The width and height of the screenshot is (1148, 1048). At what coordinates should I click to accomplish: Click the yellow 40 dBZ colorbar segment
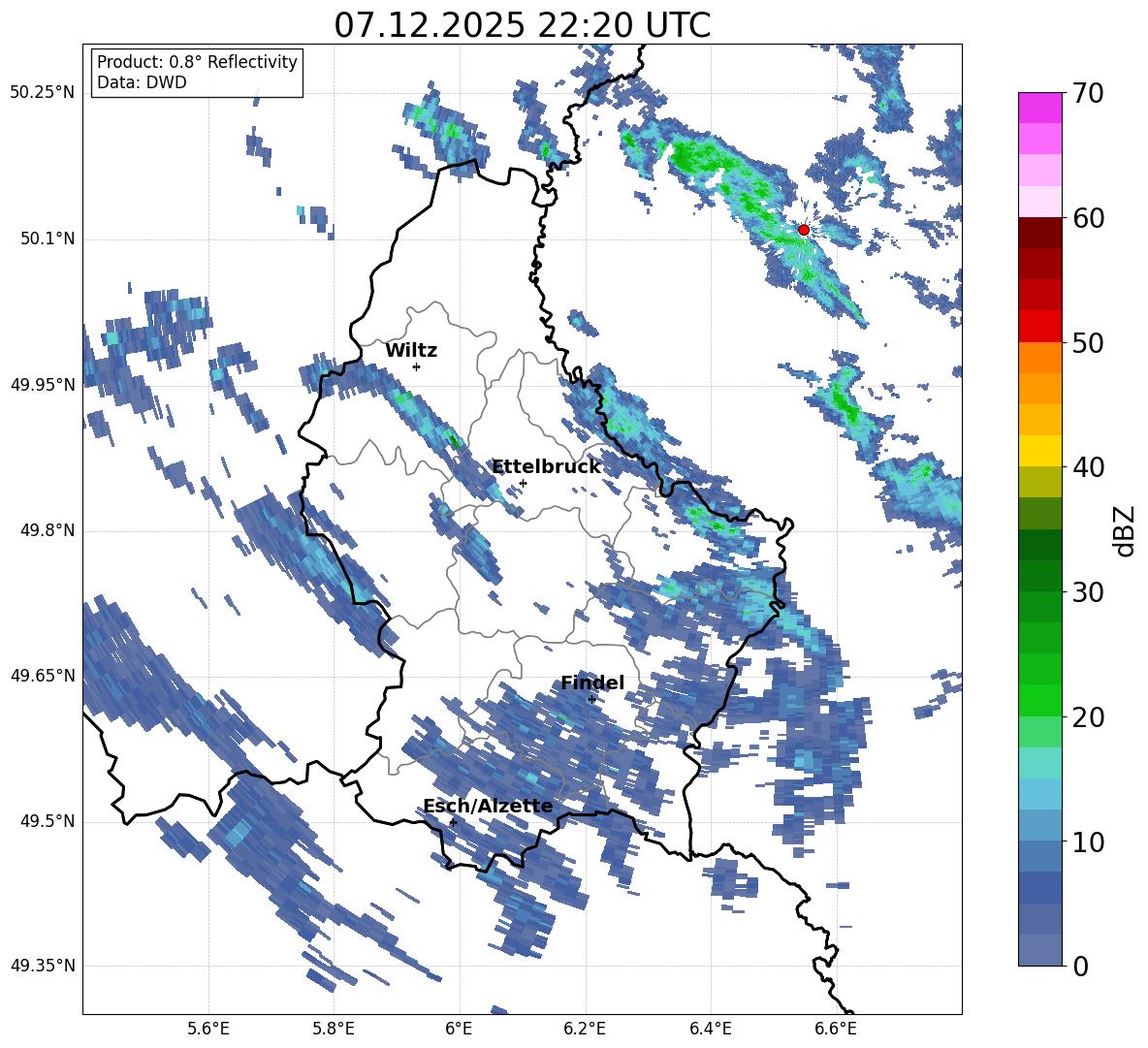click(1040, 451)
